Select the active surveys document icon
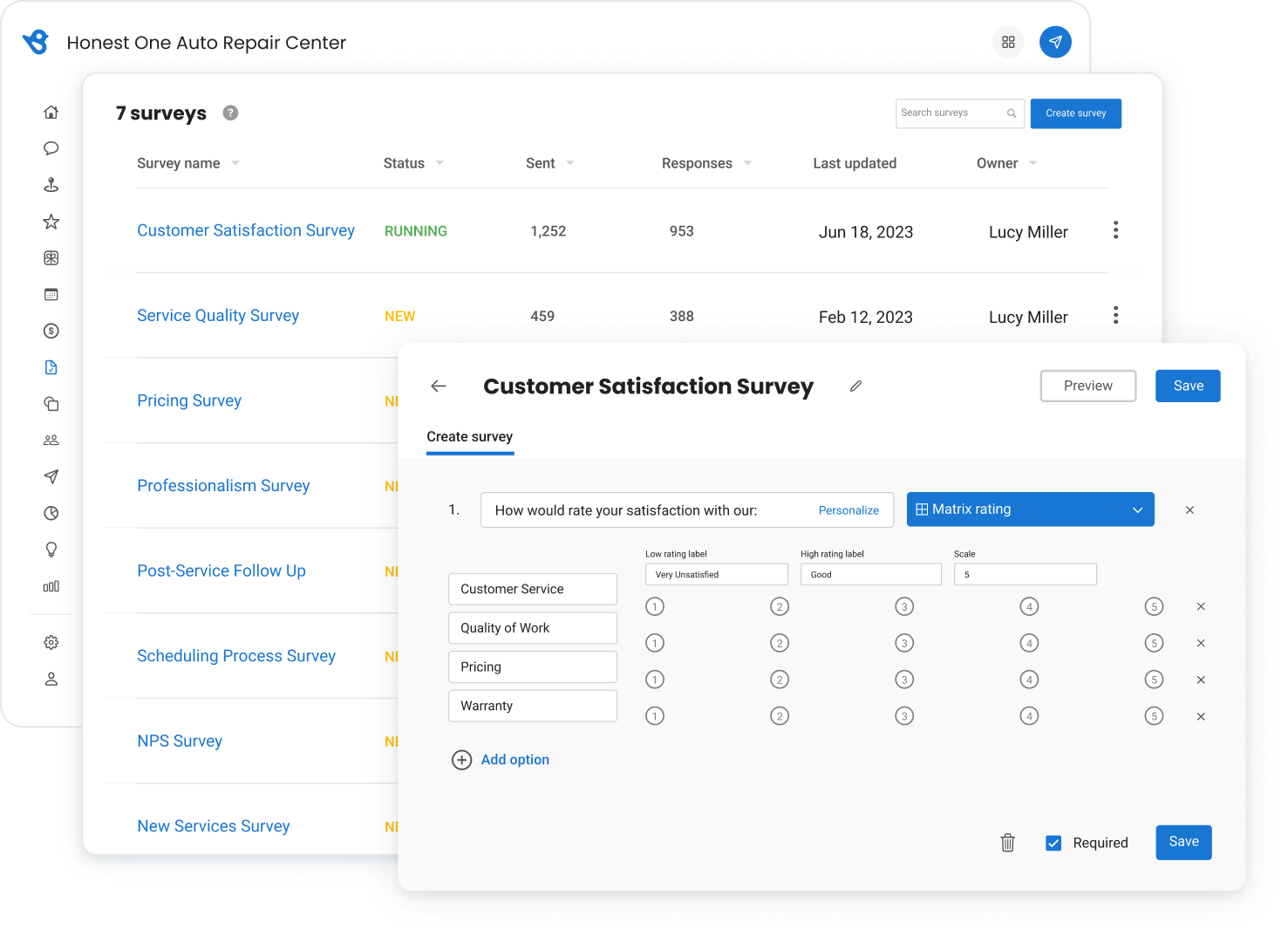The image size is (1288, 937). [51, 367]
